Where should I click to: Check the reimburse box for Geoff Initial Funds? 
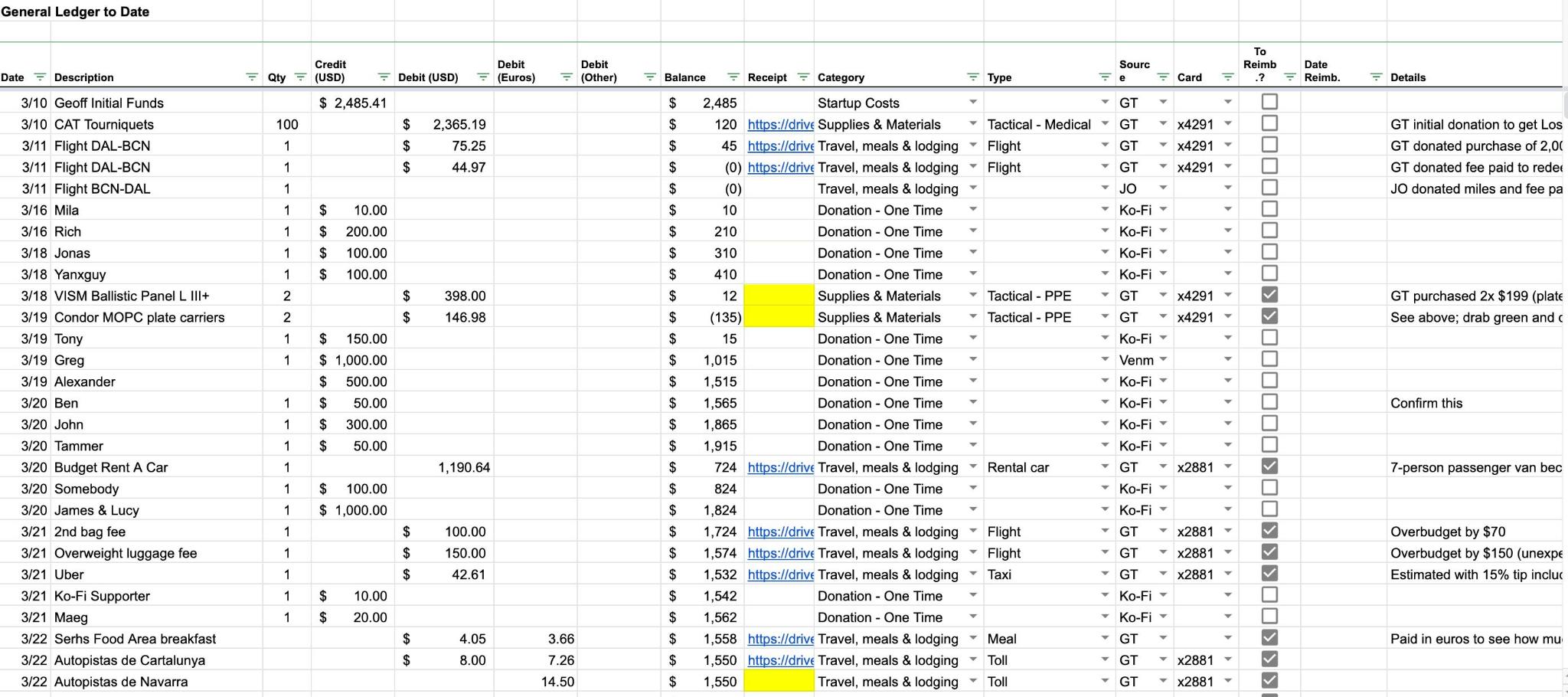(x=1269, y=102)
